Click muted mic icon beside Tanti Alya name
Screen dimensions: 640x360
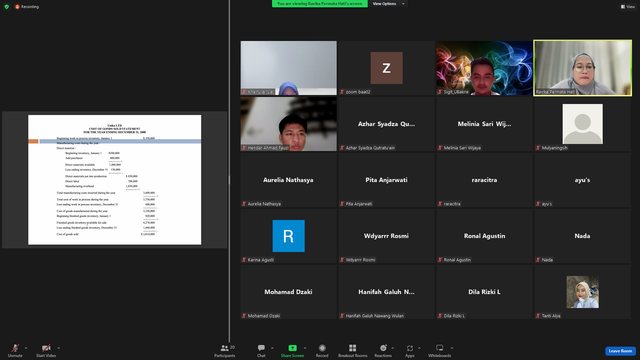click(x=538, y=316)
